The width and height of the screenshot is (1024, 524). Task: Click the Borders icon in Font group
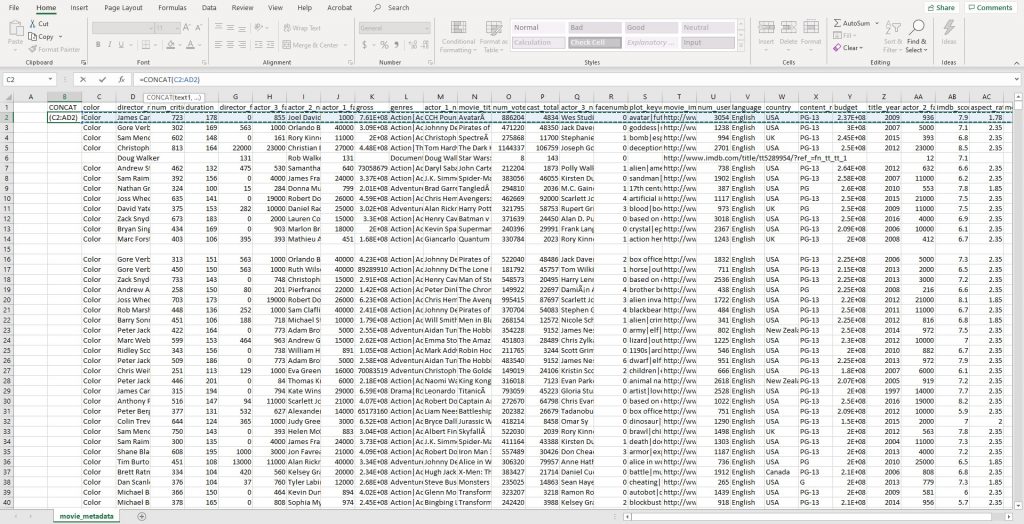tap(144, 45)
